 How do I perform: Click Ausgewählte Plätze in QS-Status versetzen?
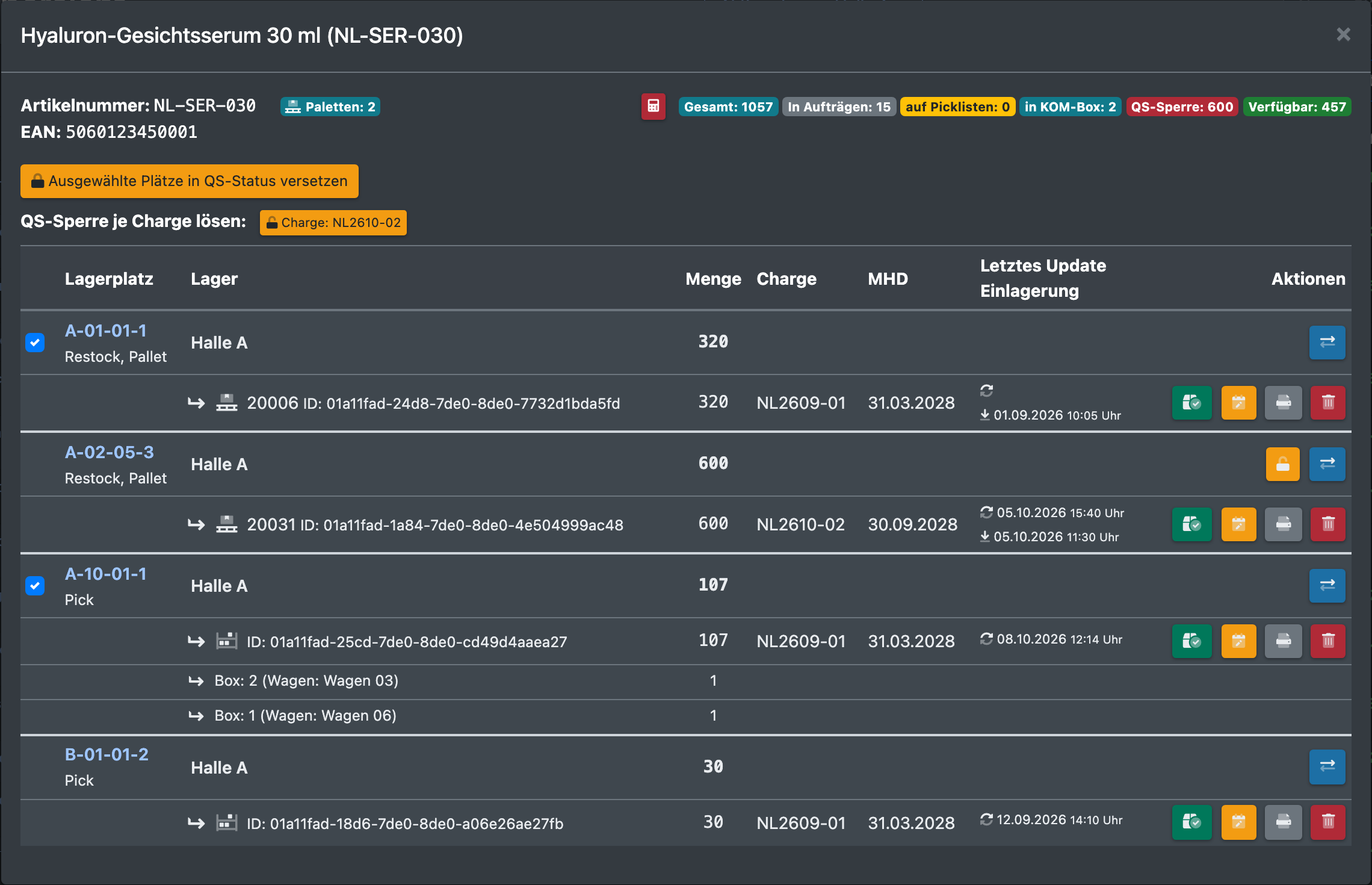(x=190, y=181)
